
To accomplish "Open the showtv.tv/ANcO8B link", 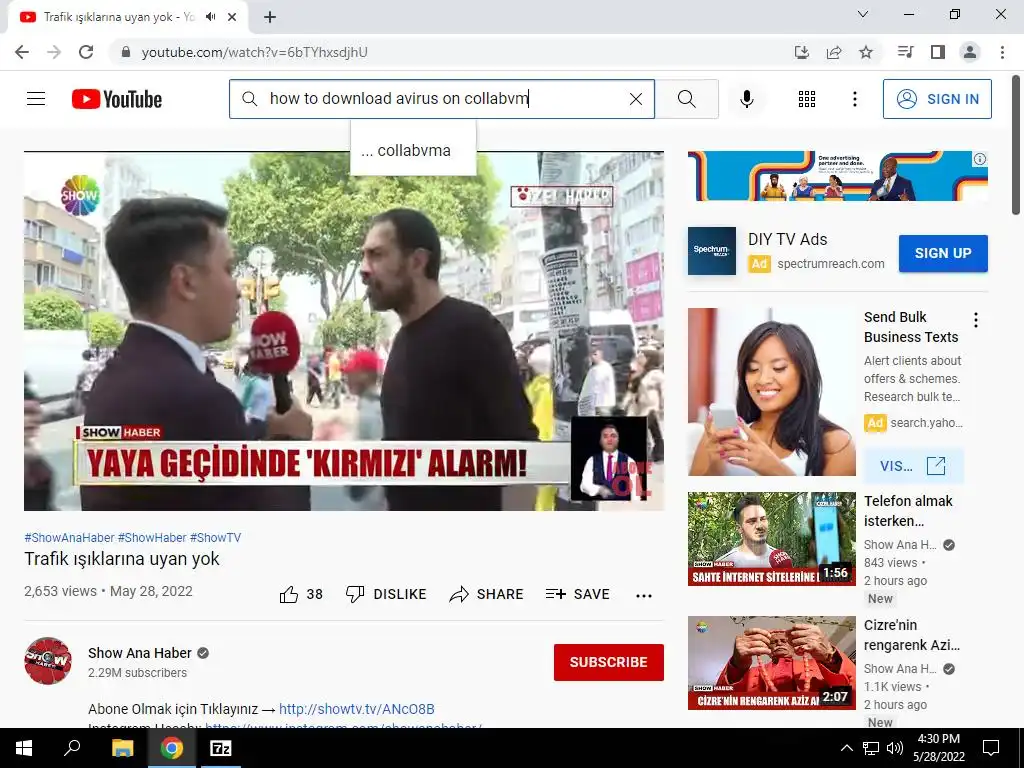I will [357, 709].
